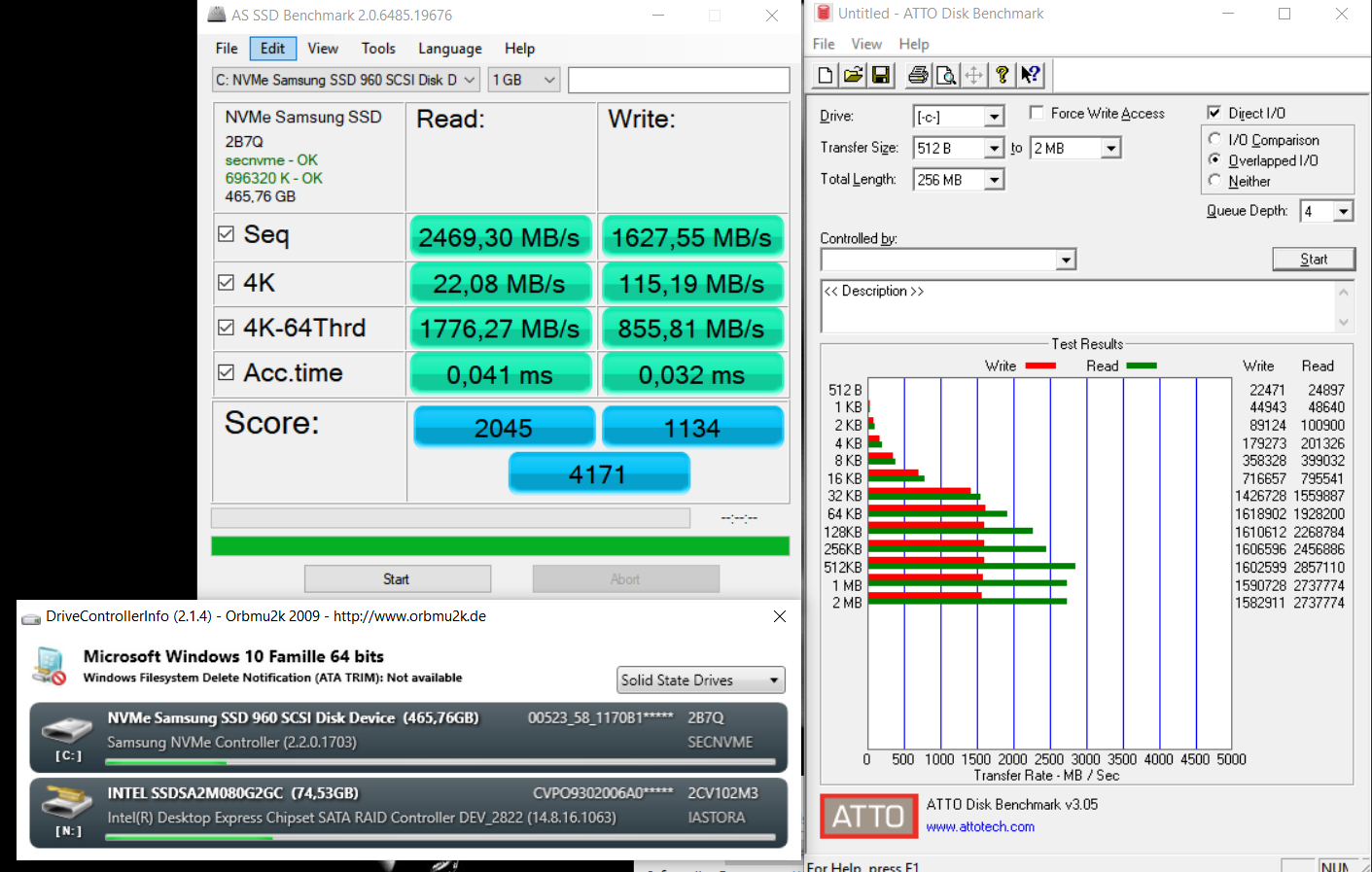Image resolution: width=1372 pixels, height=872 pixels.
Task: Open the AS SSD File menu
Action: click(x=227, y=49)
